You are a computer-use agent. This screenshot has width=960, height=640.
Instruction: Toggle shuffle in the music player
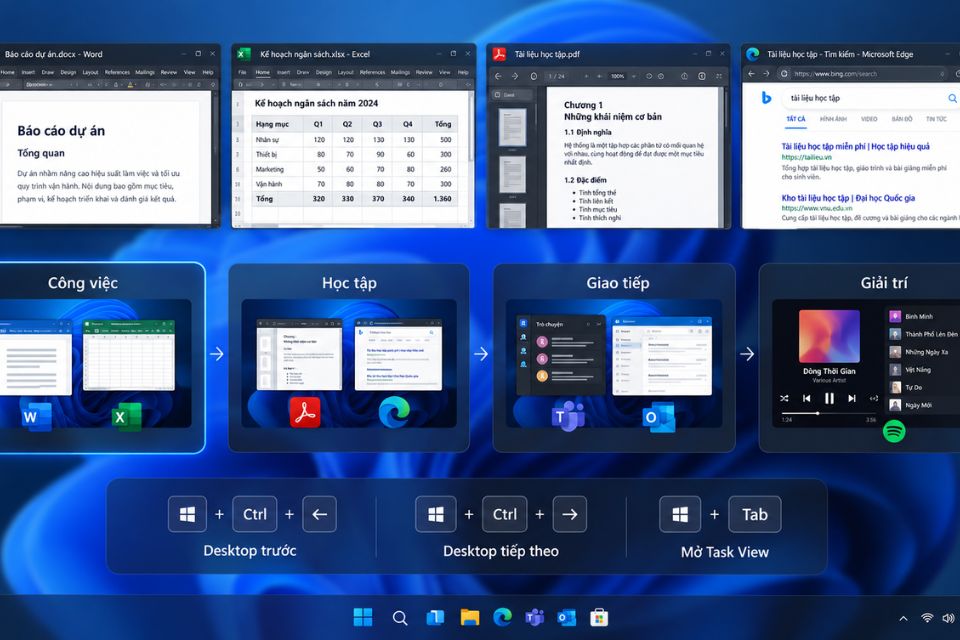pyautogui.click(x=784, y=398)
